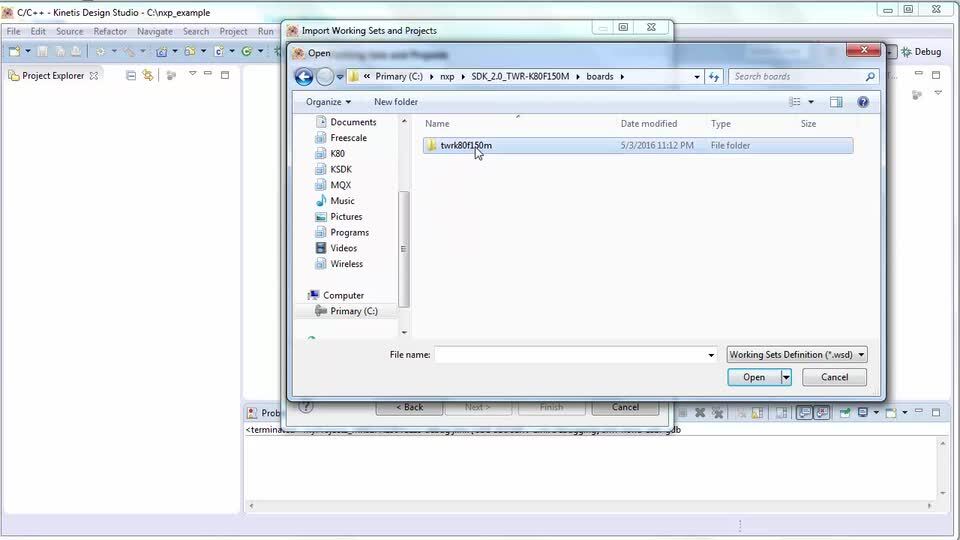Select the twrk80f150m folder
This screenshot has height=540, width=960.
tap(637, 145)
